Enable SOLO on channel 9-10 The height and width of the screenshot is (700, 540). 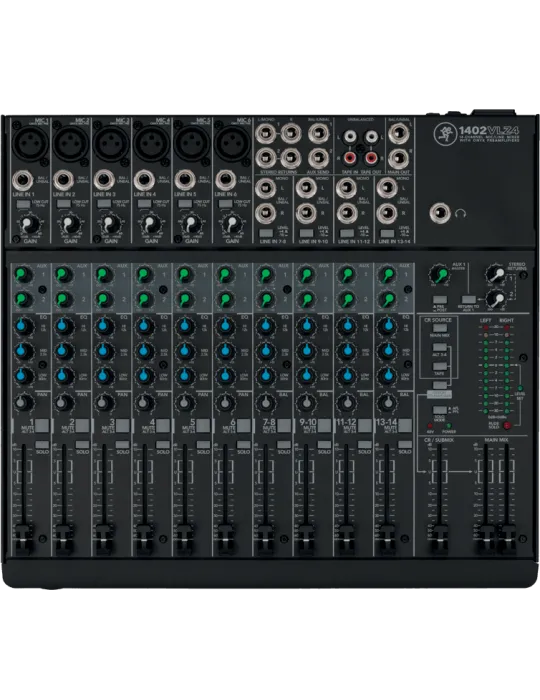pos(324,445)
